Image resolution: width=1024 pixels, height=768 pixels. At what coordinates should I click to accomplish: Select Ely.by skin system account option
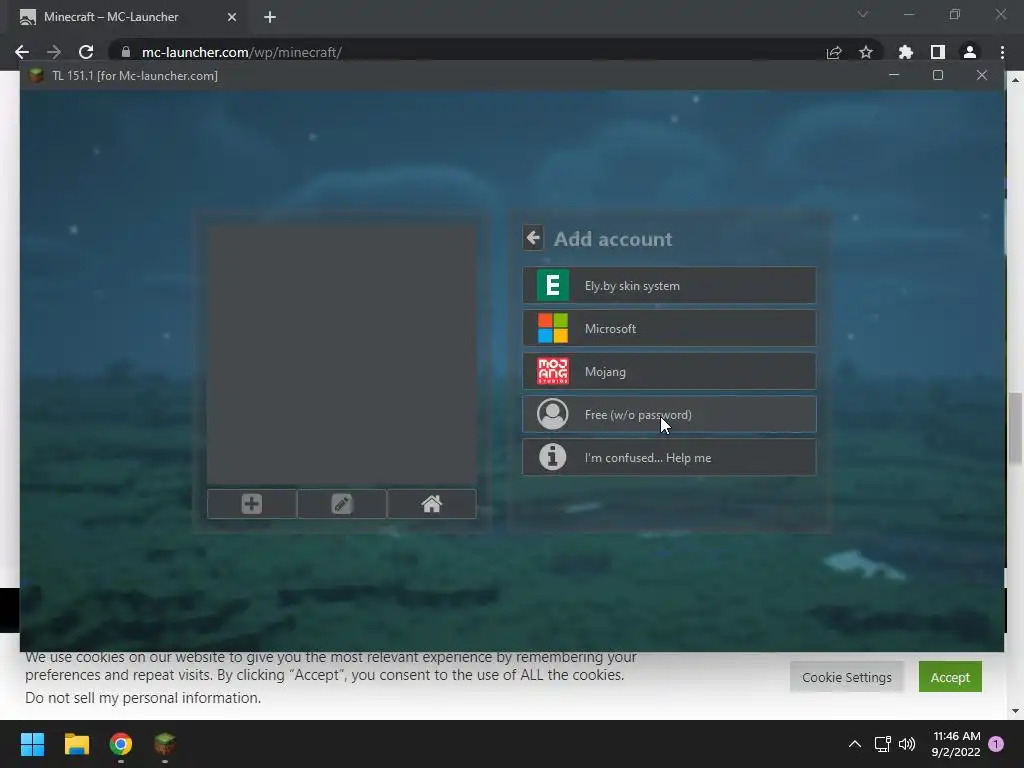click(x=669, y=285)
